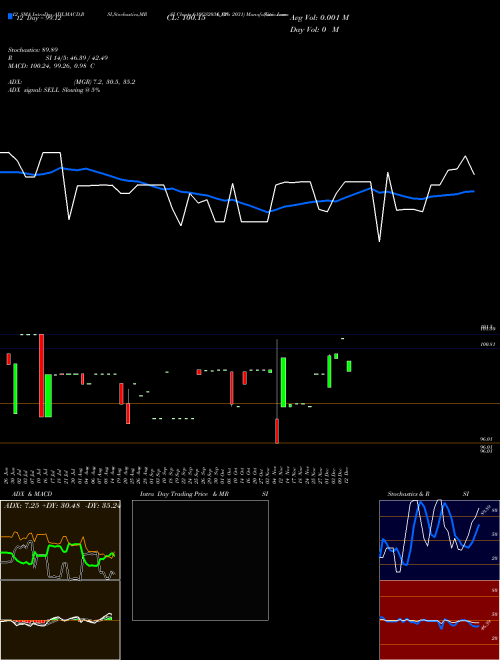
Task: Click the 'ADX & MACD' panel title
Action: (32, 494)
